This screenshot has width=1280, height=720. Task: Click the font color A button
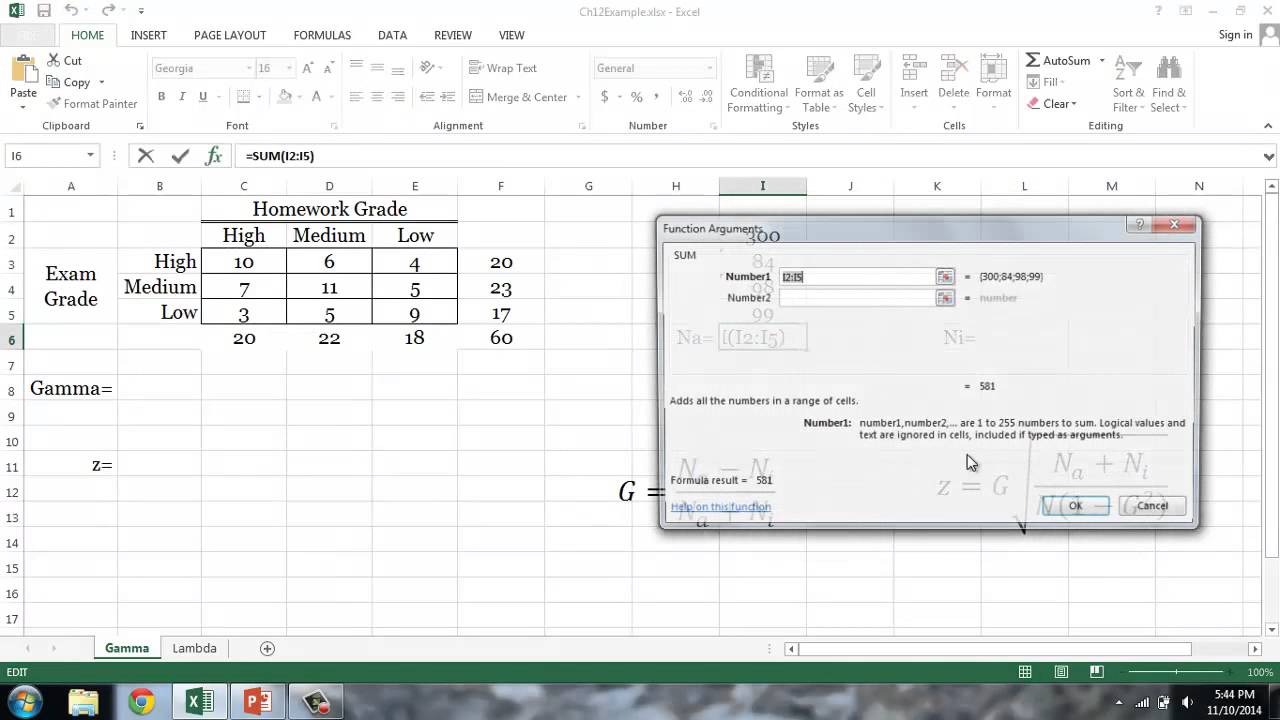click(x=318, y=97)
